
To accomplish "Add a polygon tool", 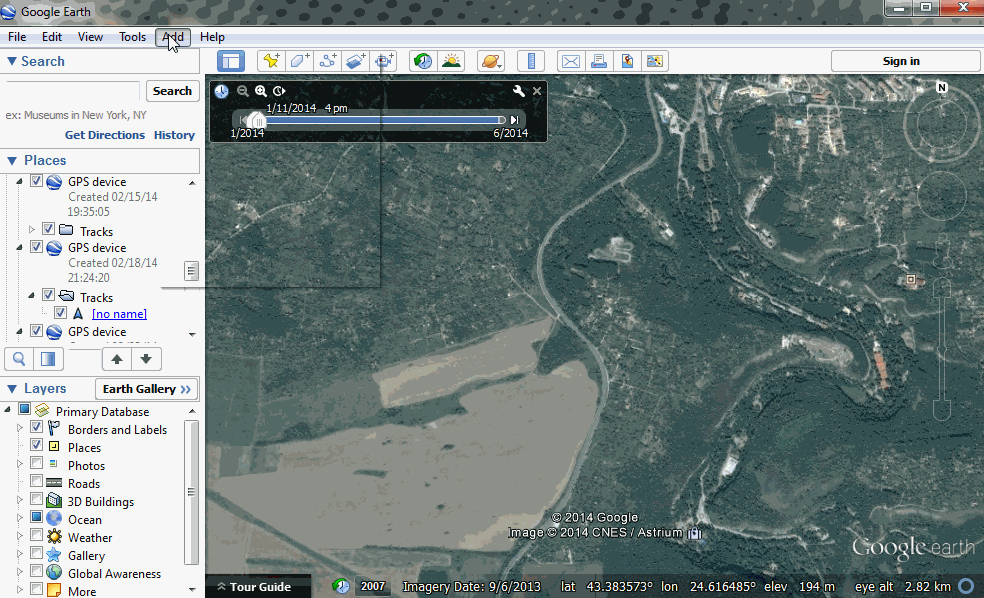I will pyautogui.click(x=299, y=61).
